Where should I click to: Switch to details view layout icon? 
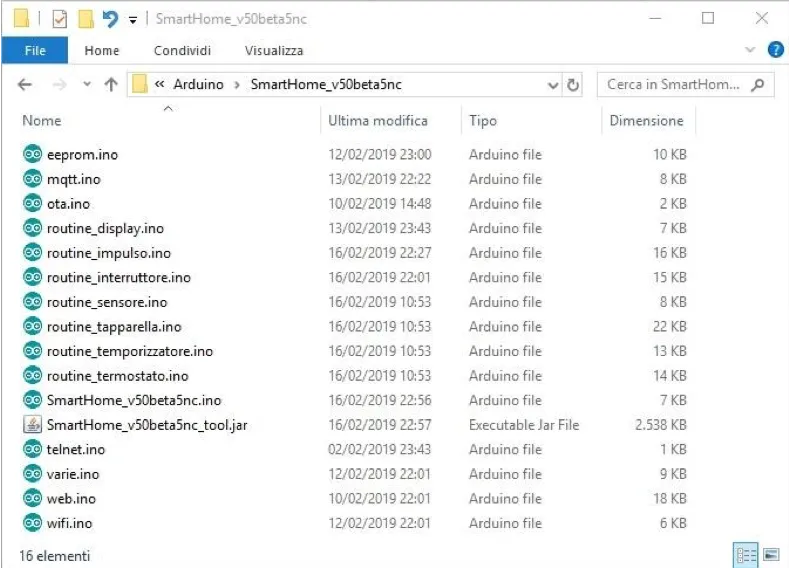pyautogui.click(x=746, y=555)
